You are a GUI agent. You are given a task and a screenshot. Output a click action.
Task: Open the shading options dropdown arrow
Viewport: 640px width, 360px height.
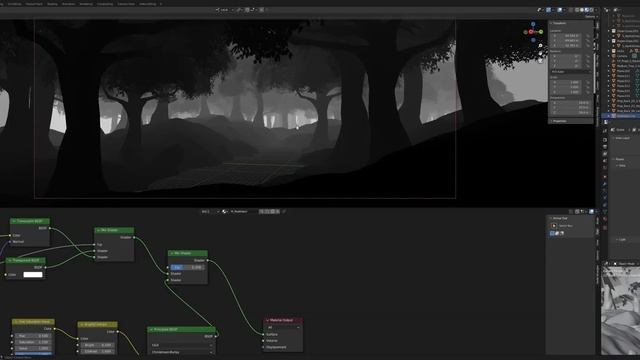click(x=596, y=10)
